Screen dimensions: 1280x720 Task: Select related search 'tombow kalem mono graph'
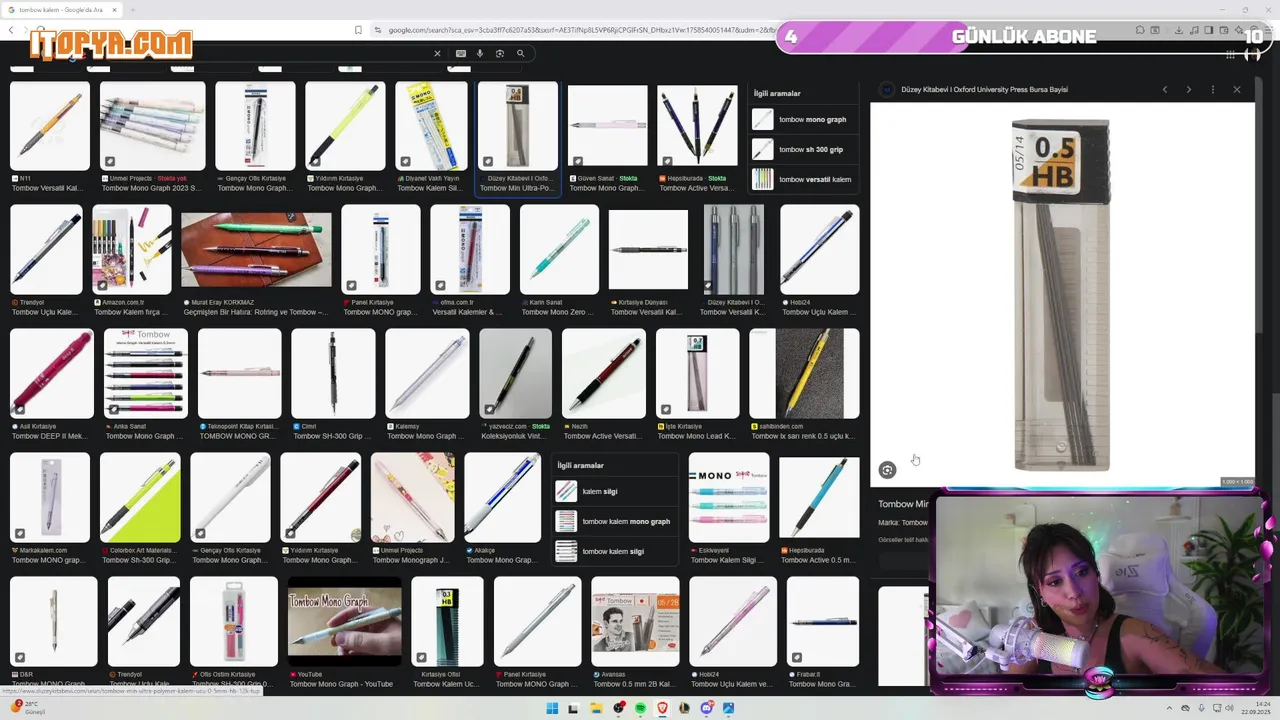614,521
